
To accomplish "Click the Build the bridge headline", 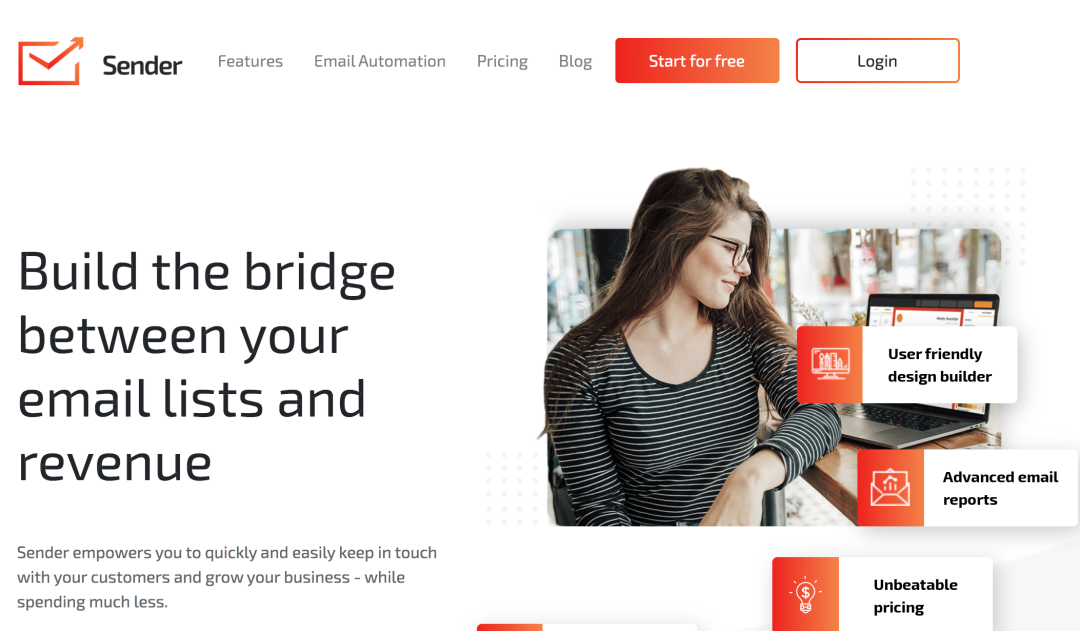I will click(207, 366).
